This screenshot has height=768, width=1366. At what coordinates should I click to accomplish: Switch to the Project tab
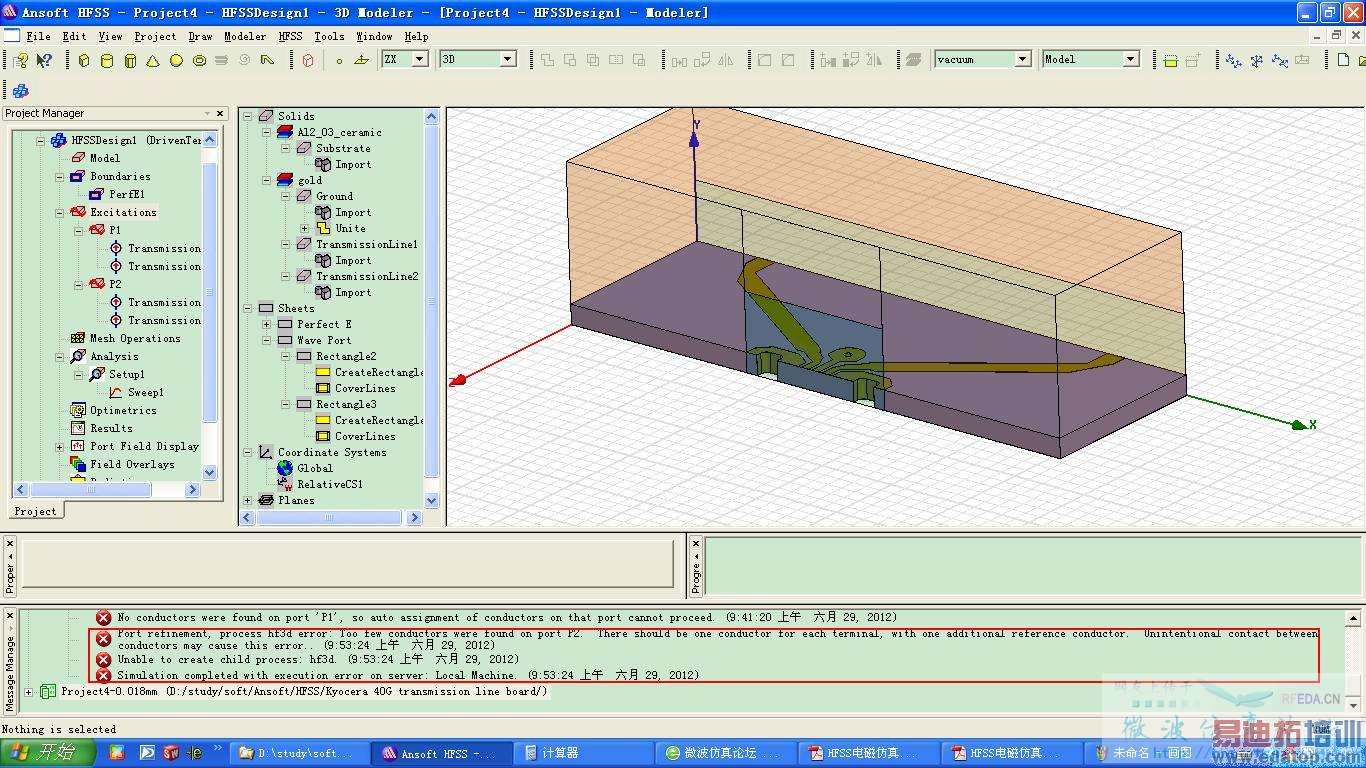35,511
